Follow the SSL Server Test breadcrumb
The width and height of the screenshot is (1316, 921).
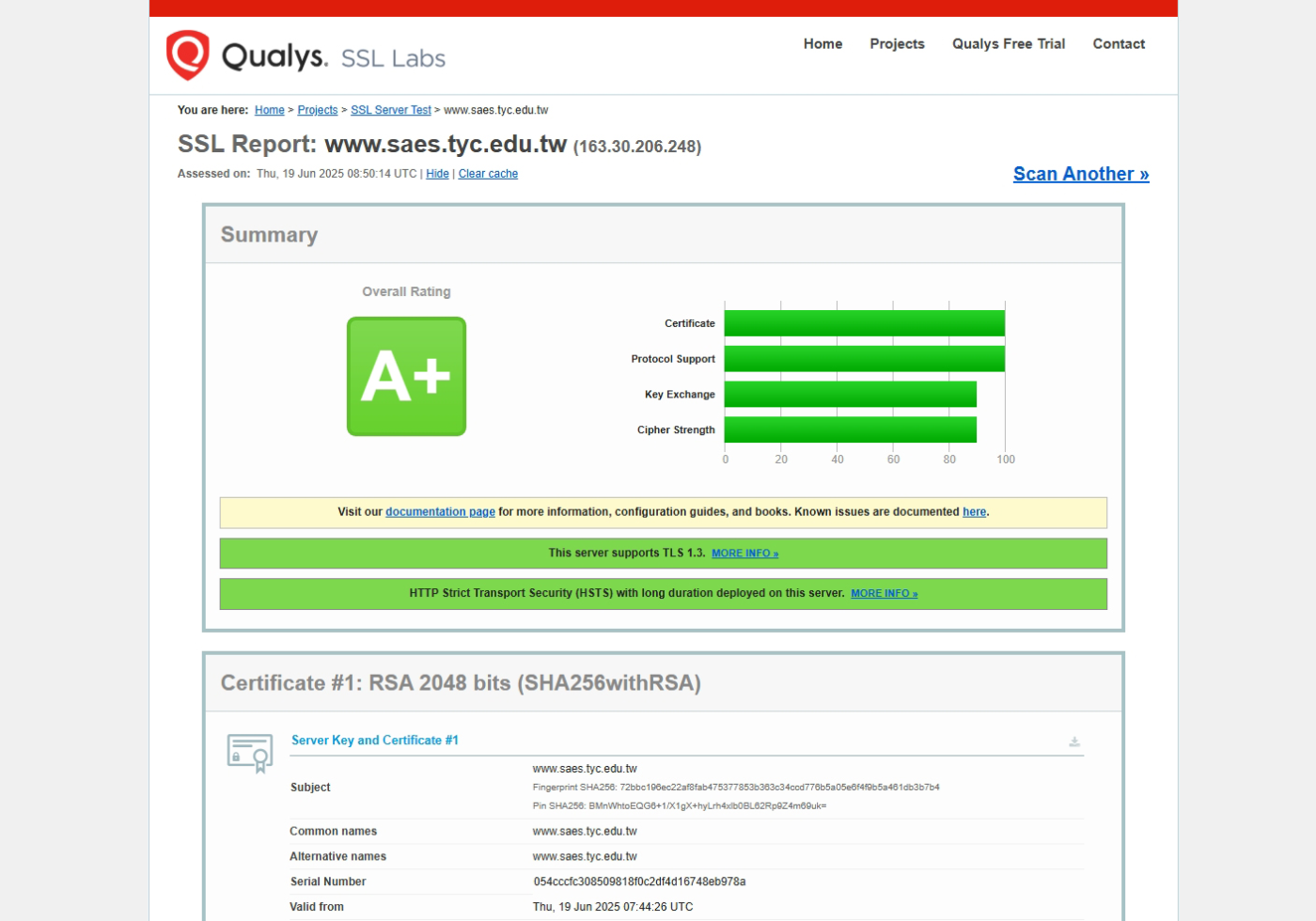tap(390, 110)
